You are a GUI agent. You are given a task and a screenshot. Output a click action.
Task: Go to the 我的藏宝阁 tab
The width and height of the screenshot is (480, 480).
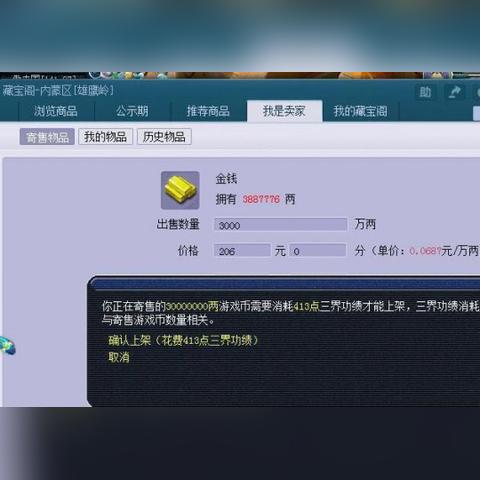point(361,111)
